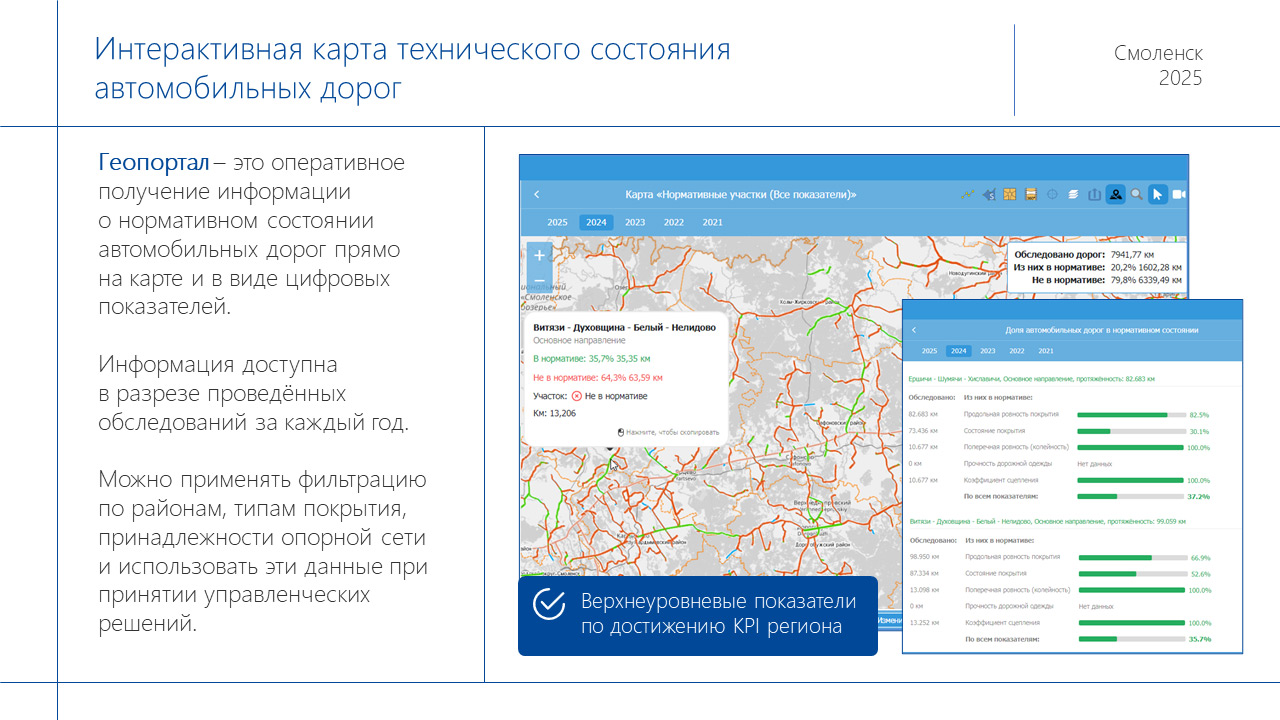Click the orange print icon in toolbar
The width and height of the screenshot is (1280, 720).
(x=1031, y=194)
